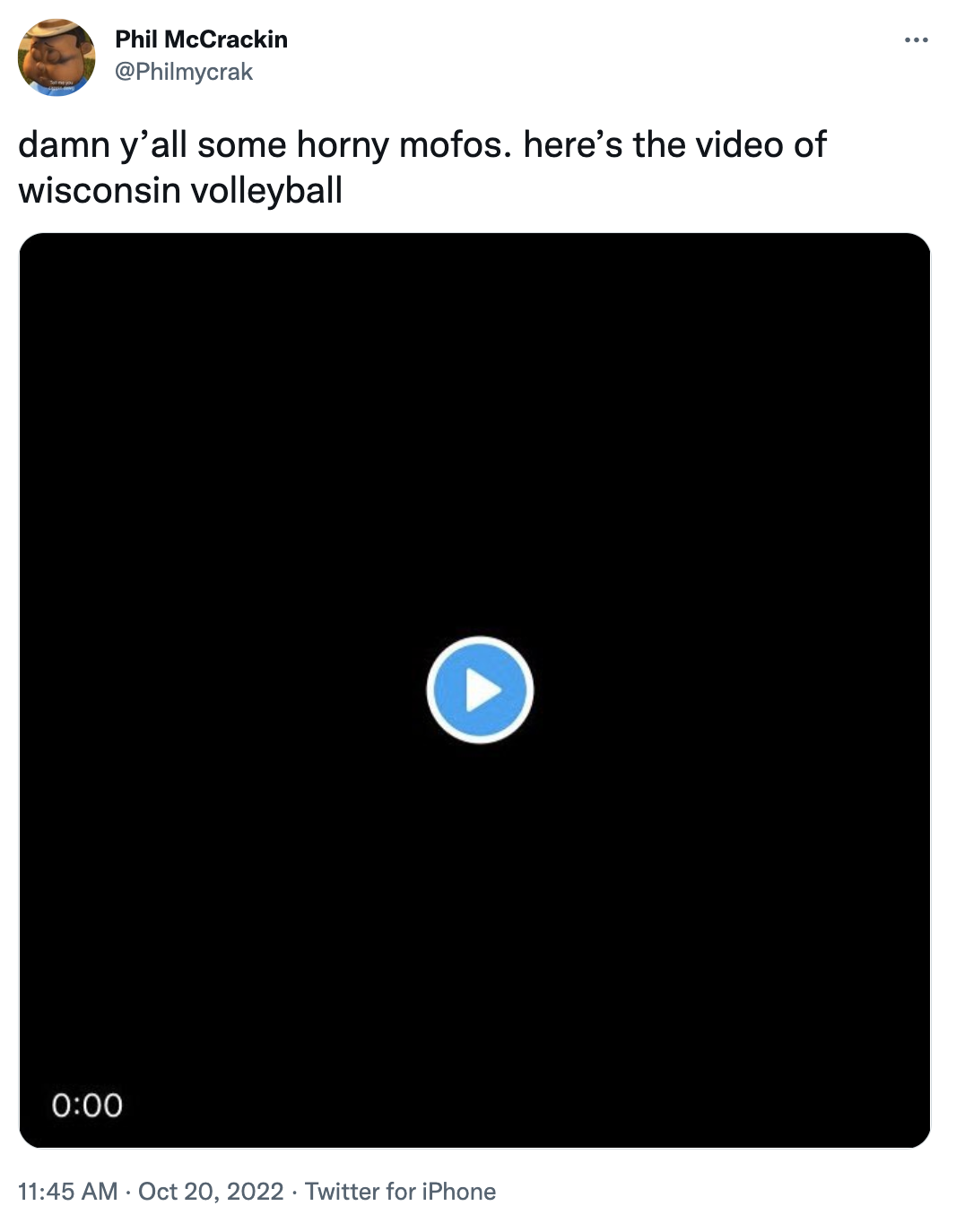
Task: Open the three-dot more options menu
Action: (916, 40)
